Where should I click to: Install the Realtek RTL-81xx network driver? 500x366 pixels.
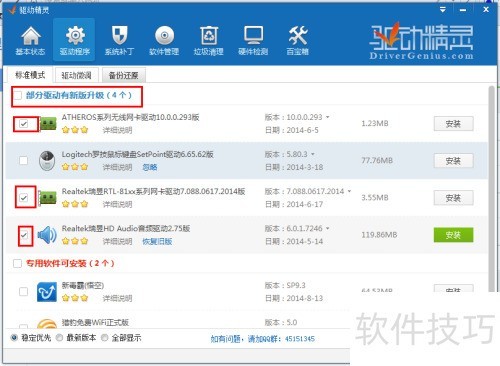453,198
